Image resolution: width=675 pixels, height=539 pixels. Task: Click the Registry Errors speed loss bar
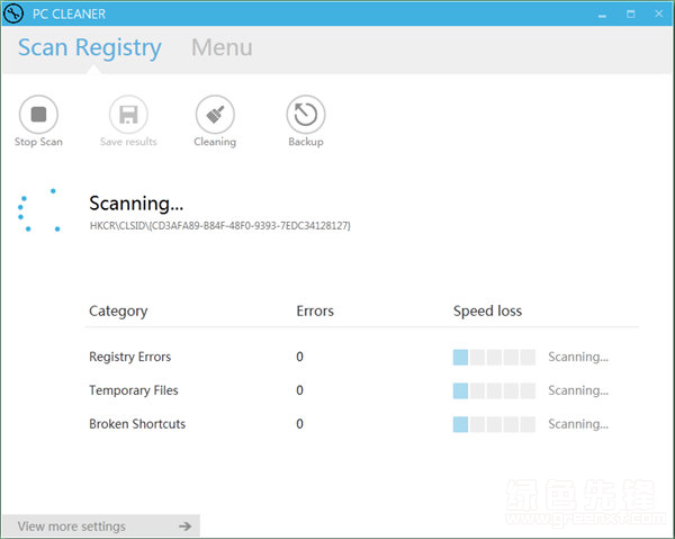[494, 357]
